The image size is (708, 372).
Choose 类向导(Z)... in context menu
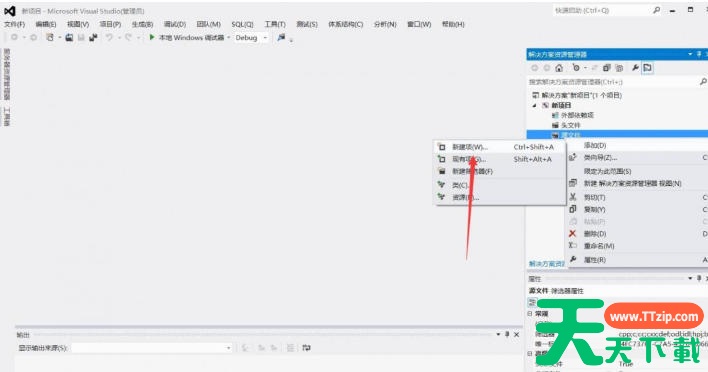point(638,158)
